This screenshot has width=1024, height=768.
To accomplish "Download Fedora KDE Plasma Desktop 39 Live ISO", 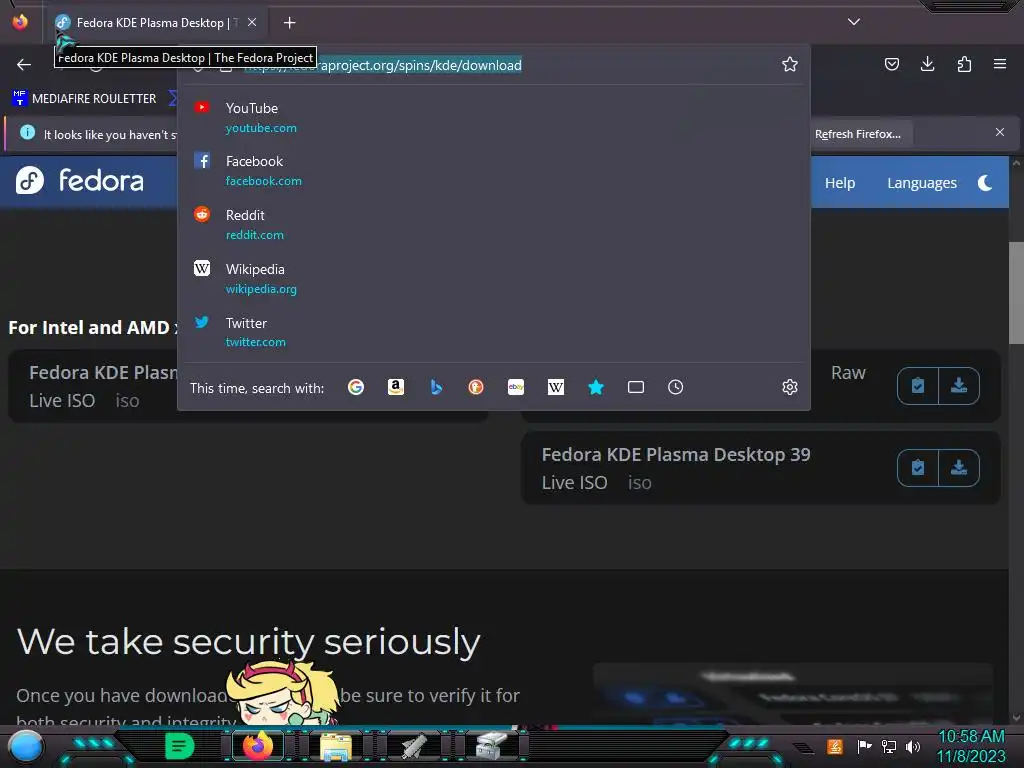I will (959, 468).
